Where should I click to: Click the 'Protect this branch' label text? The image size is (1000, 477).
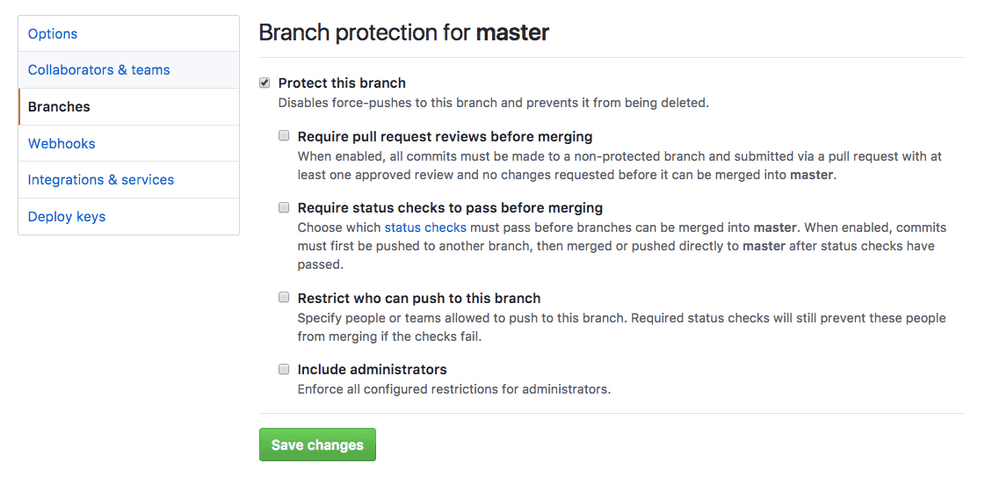[x=342, y=83]
